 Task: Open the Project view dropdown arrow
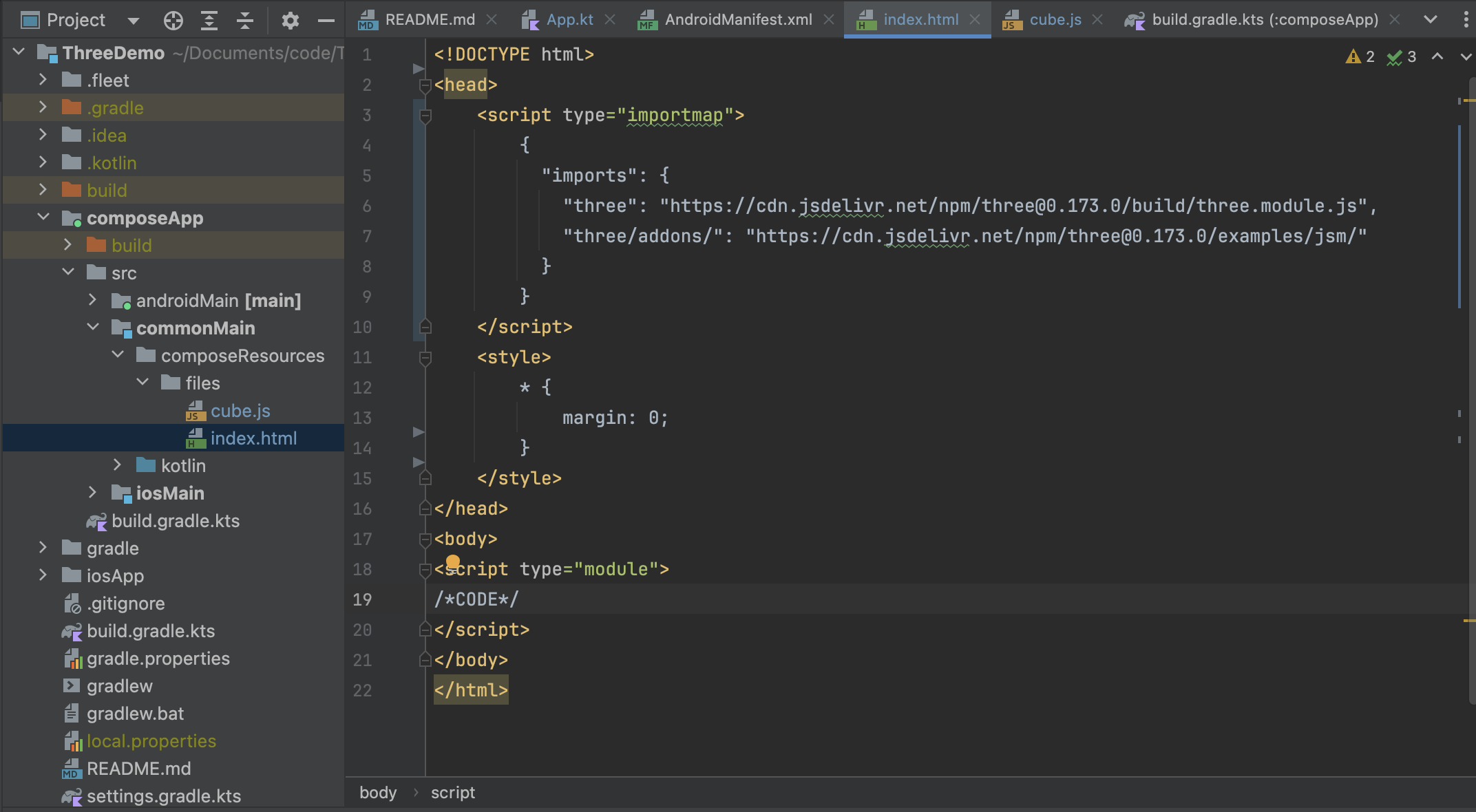134,21
